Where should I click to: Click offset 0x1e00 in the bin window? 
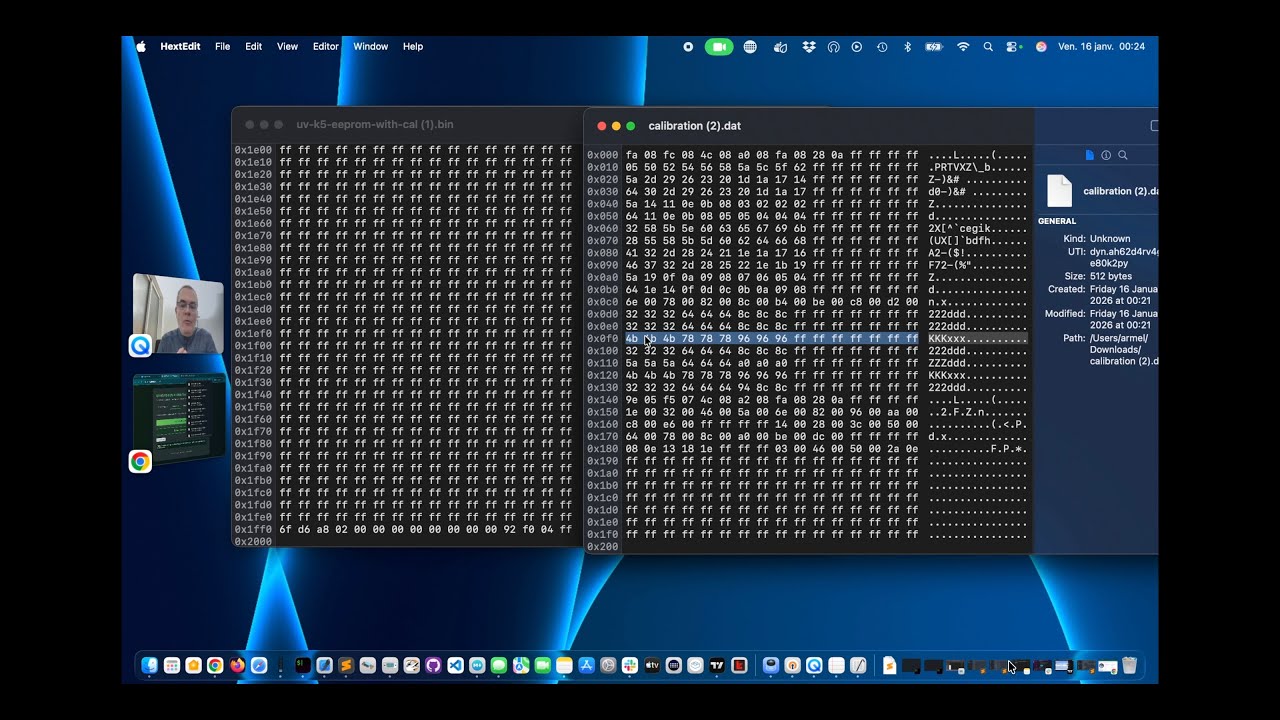tap(253, 150)
